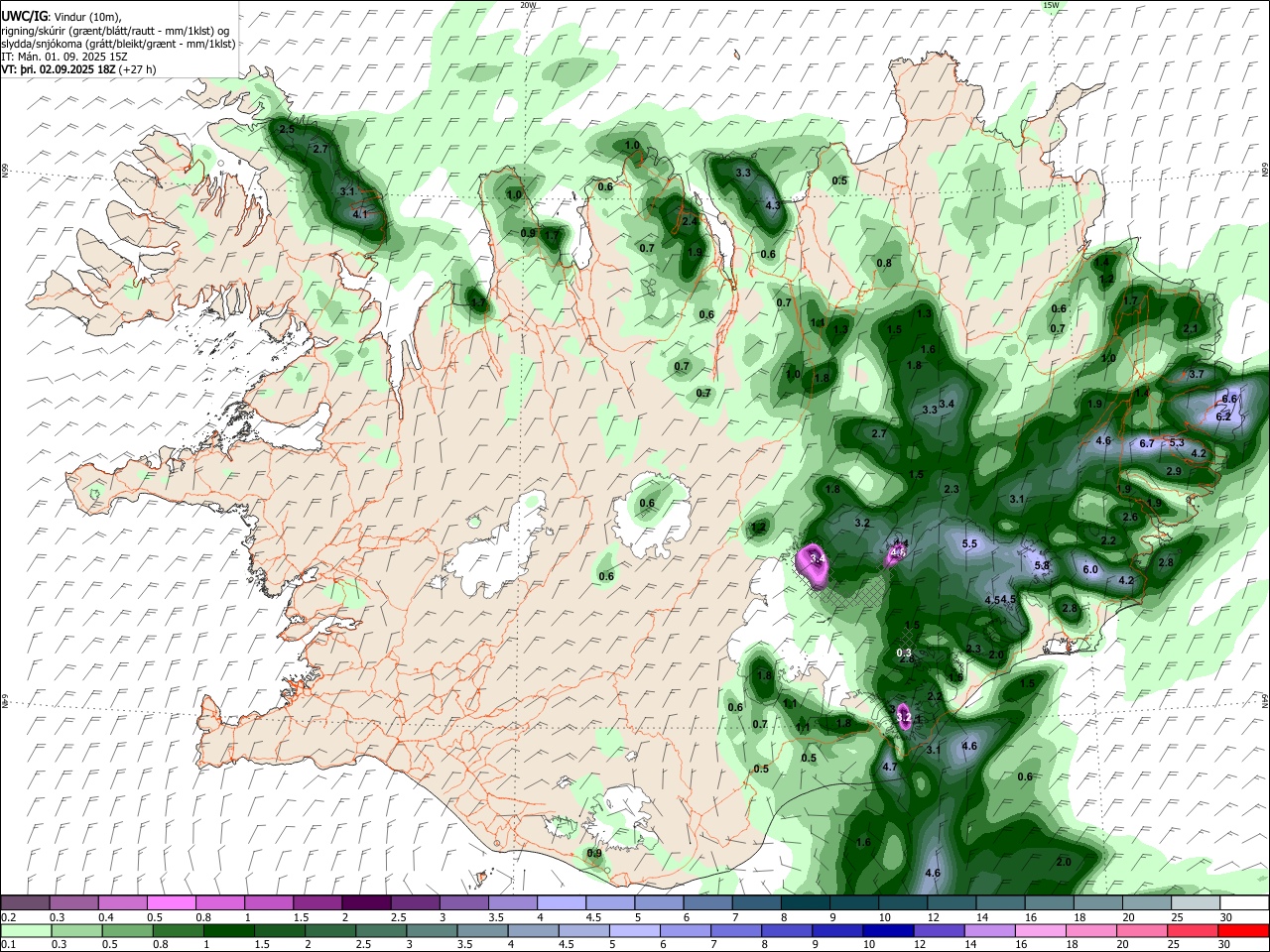Select the 'slydda/snjókoma' legend description line
Image resolution: width=1270 pixels, height=952 pixels.
(x=118, y=44)
